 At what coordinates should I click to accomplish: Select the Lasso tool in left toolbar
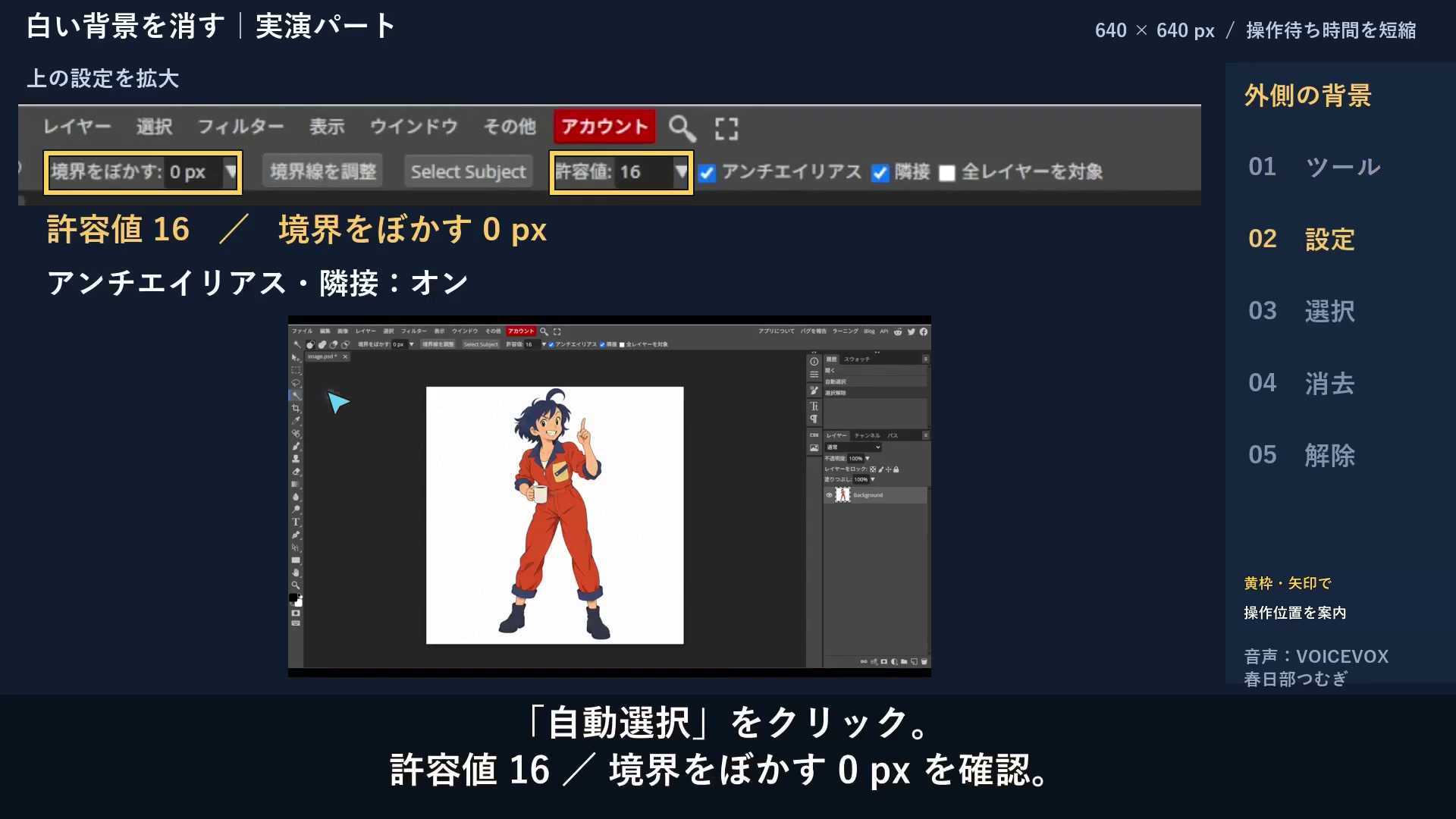tap(296, 383)
